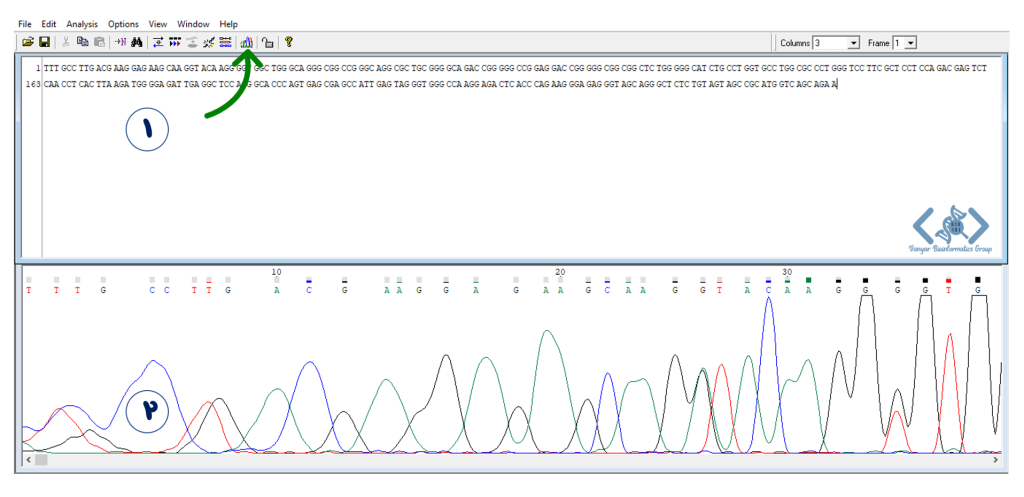
Task: Click the final lone A in sequence
Action: click(835, 84)
